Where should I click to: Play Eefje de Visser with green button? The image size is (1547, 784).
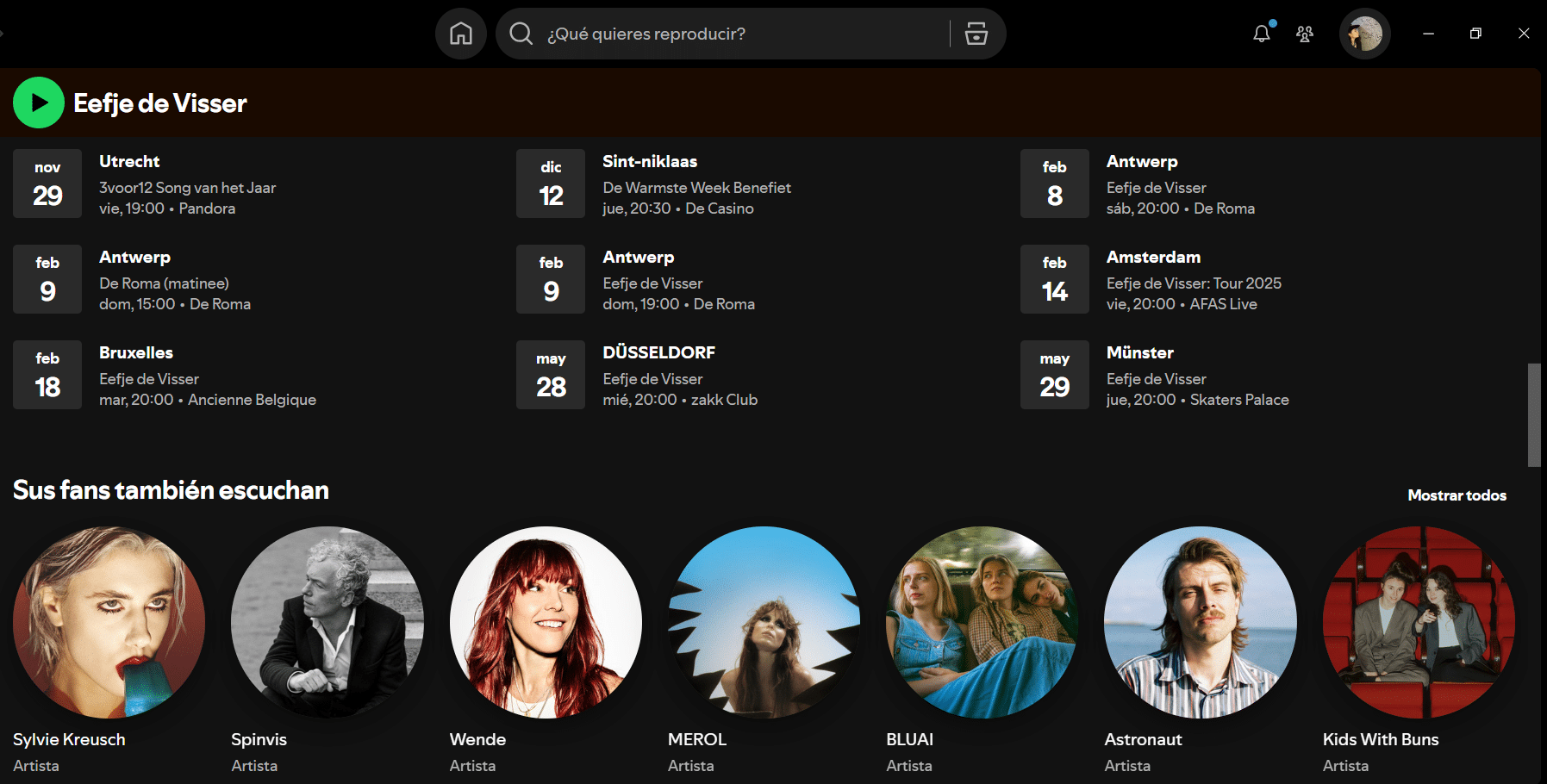click(39, 103)
